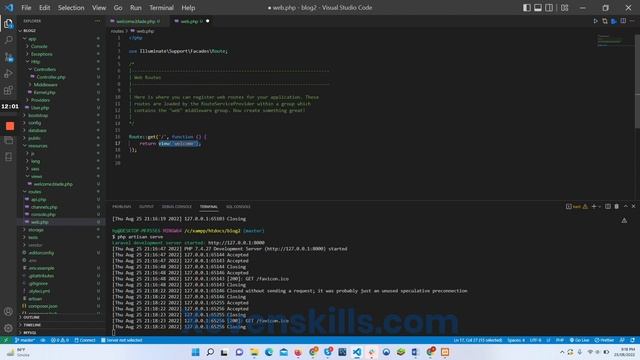Expand the Providers folder
The height and width of the screenshot is (360, 640).
pyautogui.click(x=40, y=100)
